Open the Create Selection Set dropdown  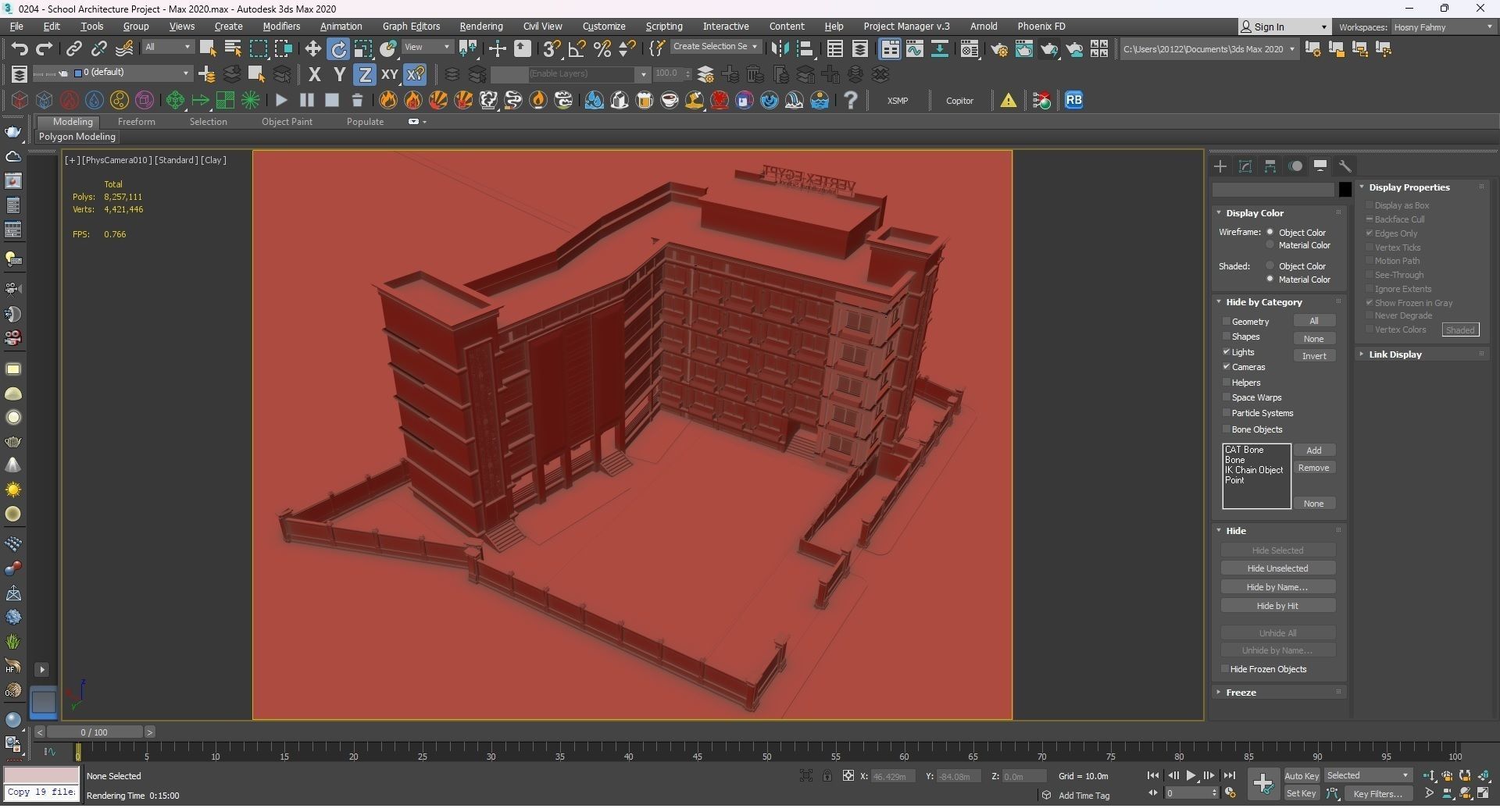pos(715,47)
